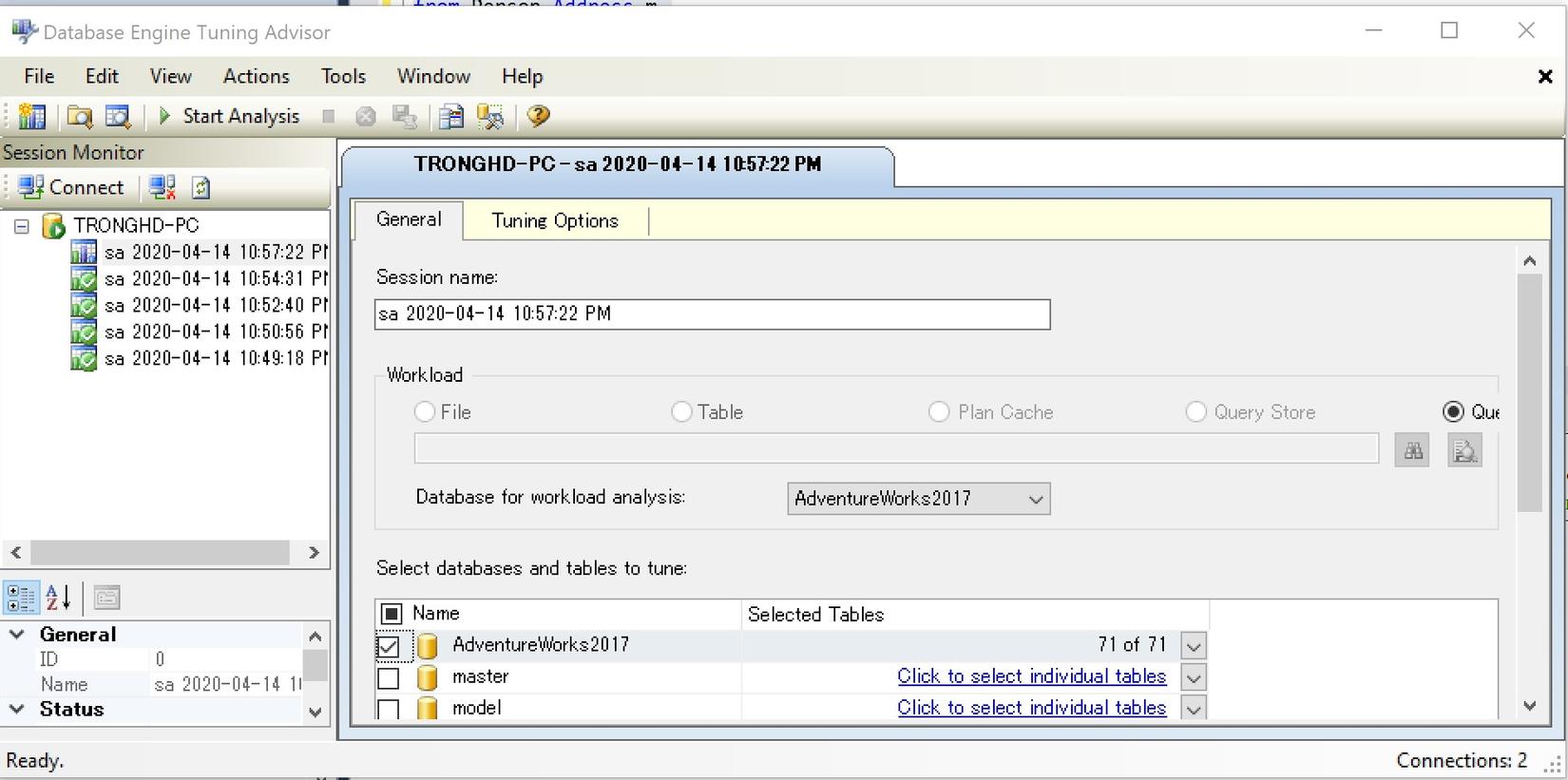Switch to the General tab
The image size is (1568, 780).
coord(409,219)
